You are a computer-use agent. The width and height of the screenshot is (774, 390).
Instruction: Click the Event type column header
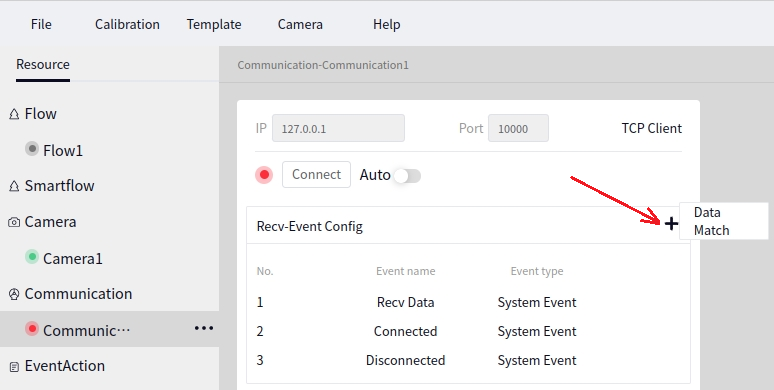pos(537,271)
